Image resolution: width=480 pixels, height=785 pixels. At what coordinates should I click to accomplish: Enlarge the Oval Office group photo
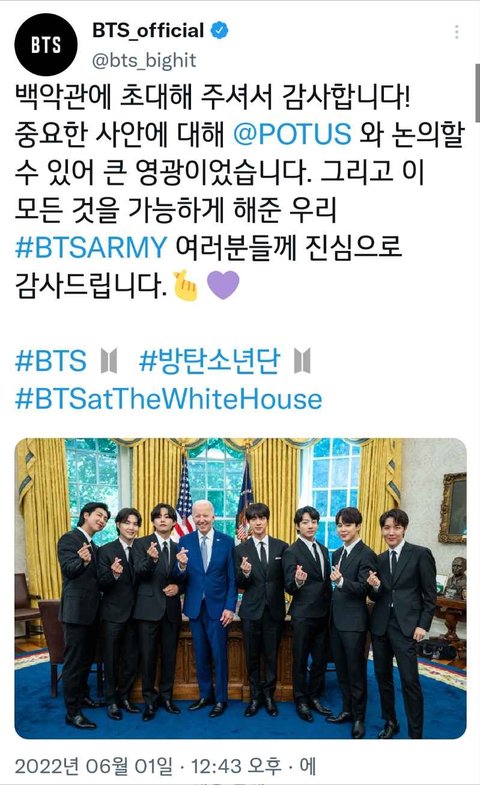point(241,588)
